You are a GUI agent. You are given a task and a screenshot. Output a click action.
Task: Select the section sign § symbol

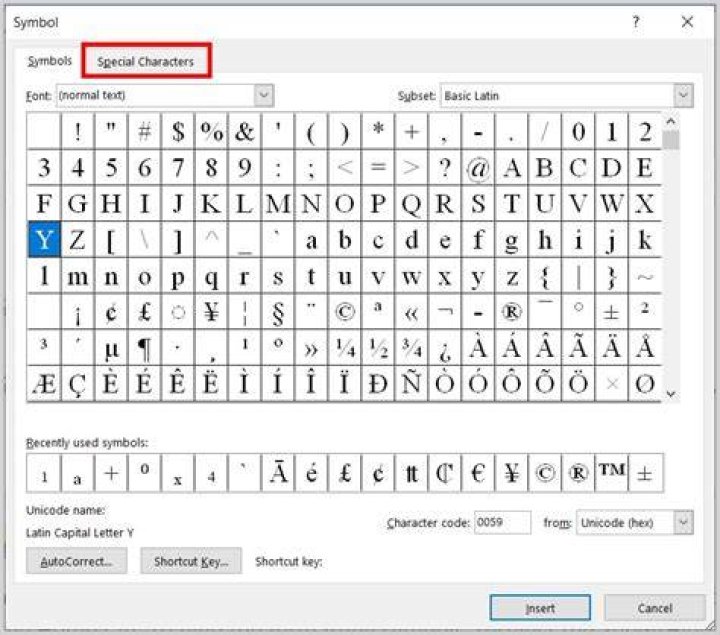pos(278,312)
